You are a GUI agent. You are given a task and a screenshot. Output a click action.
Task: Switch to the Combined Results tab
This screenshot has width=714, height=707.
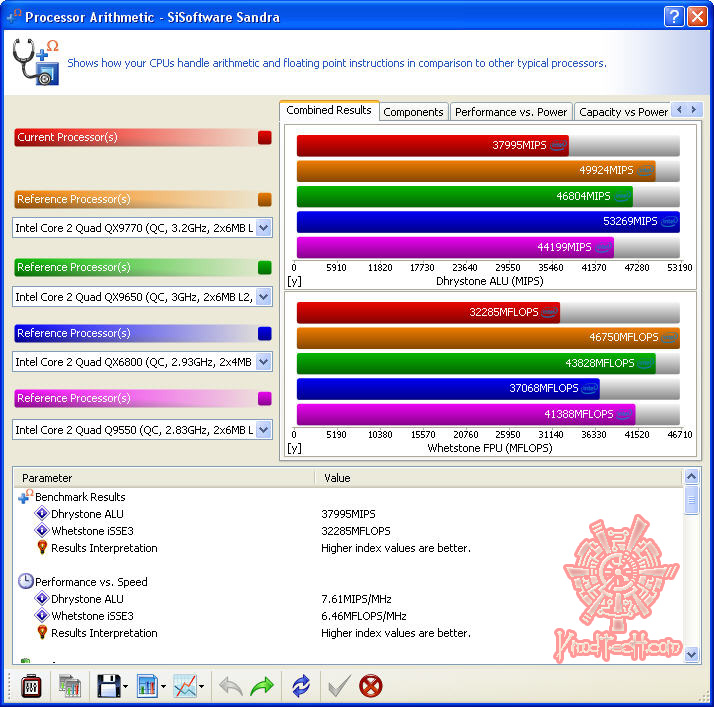pos(329,110)
